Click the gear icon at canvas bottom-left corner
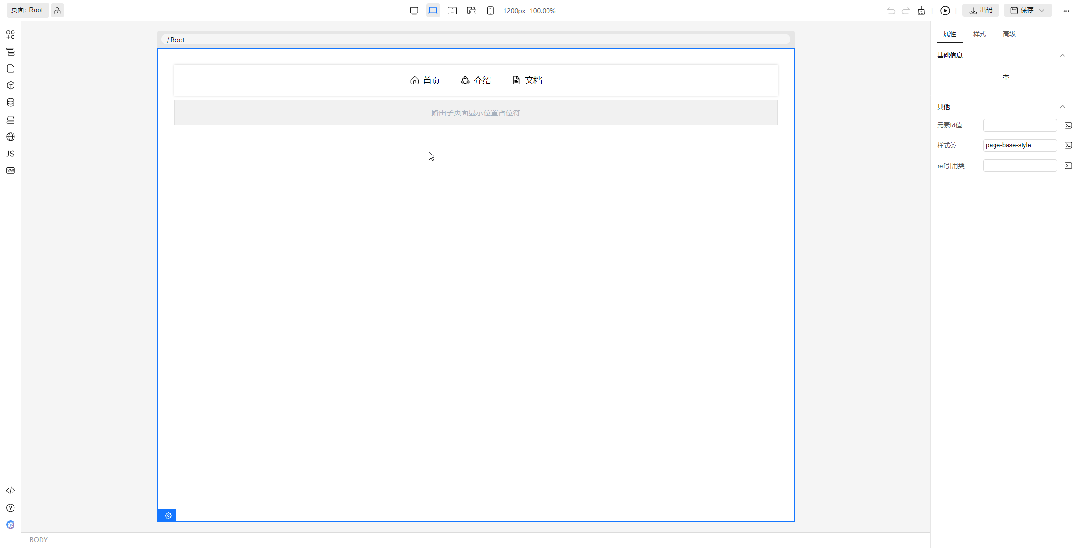This screenshot has width=1079, height=548. 167,515
